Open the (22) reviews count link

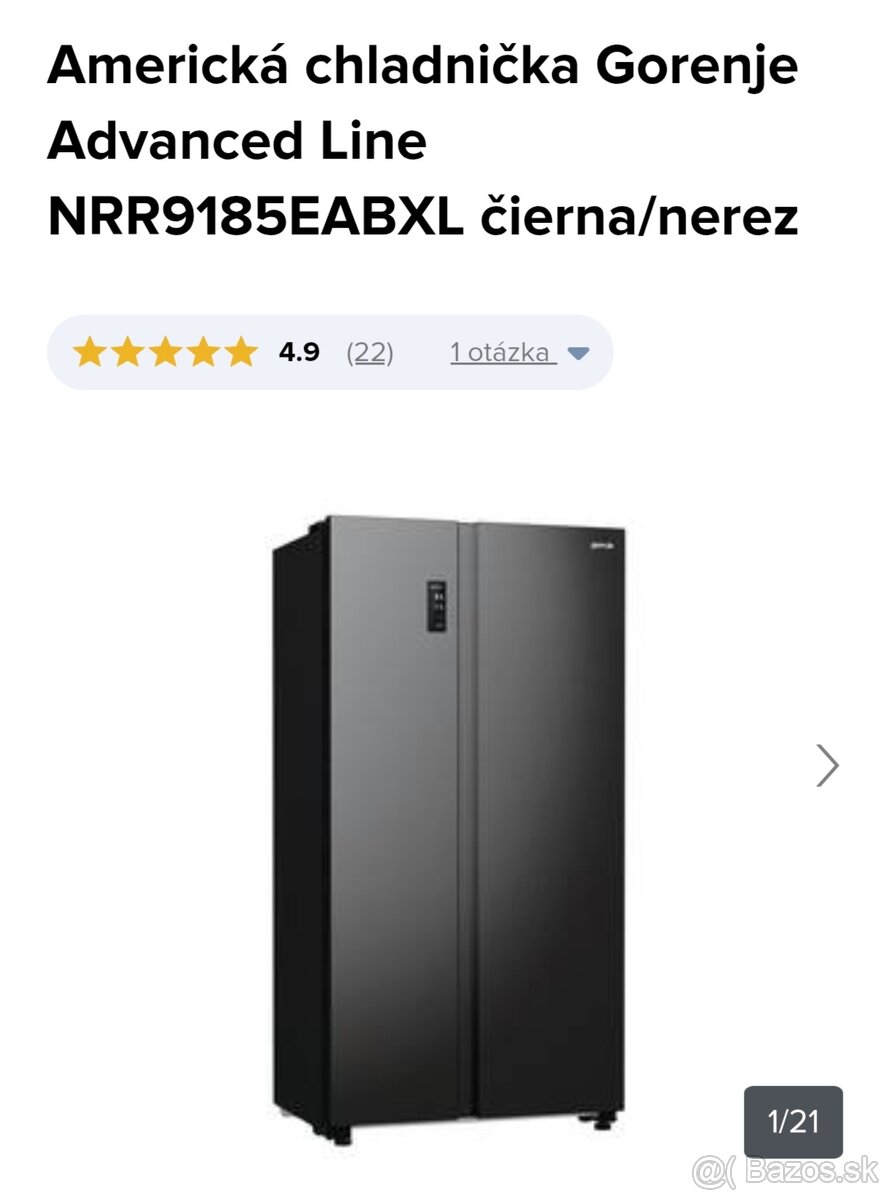pyautogui.click(x=370, y=352)
